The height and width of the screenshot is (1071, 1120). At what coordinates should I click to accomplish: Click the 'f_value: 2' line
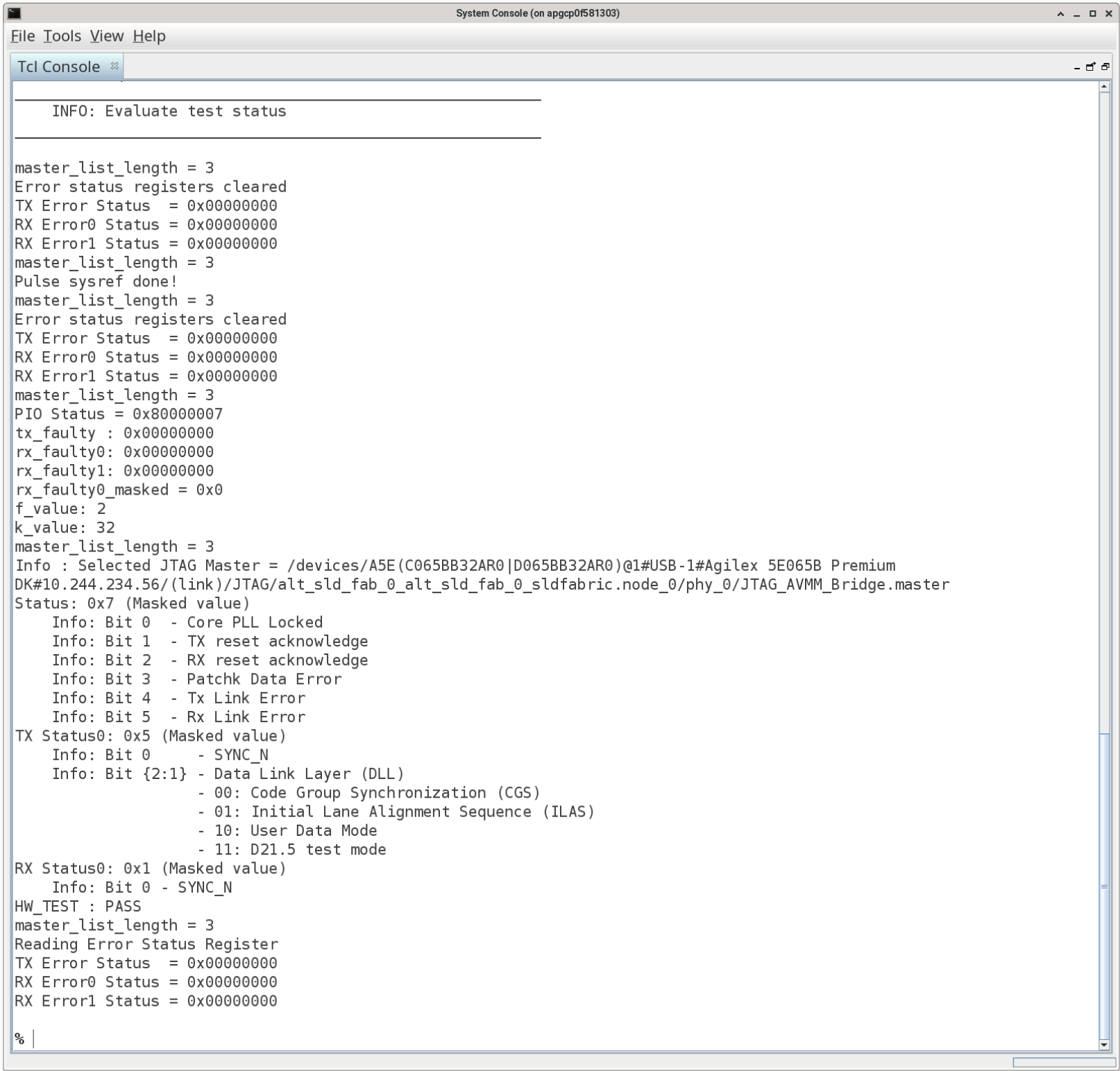tap(60, 509)
